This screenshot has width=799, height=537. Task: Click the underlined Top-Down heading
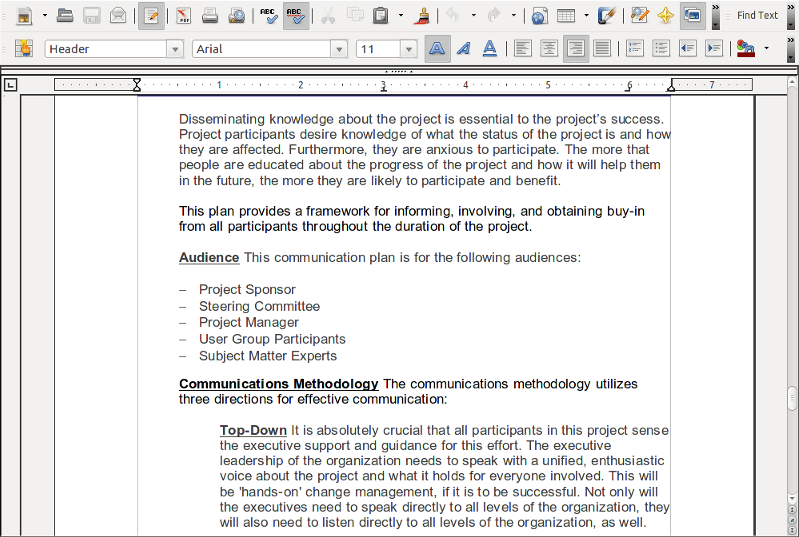tap(253, 431)
